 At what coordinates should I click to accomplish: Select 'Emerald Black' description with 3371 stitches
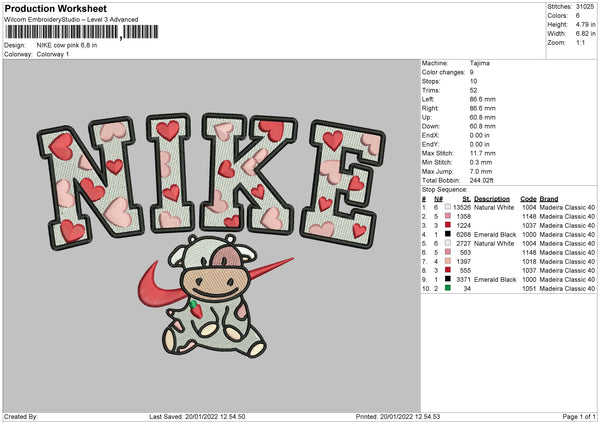[495, 280]
